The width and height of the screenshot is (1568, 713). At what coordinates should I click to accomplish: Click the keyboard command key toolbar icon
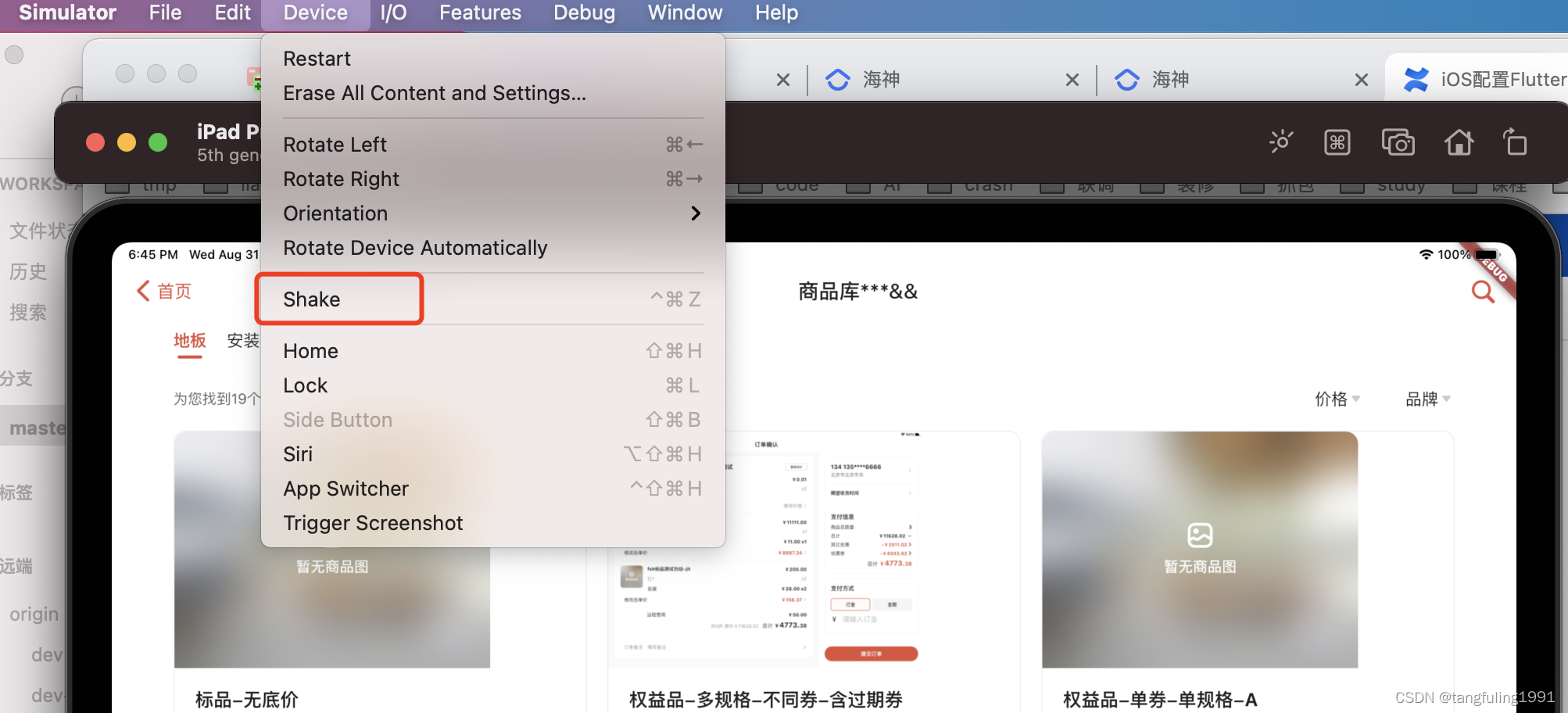point(1337,142)
